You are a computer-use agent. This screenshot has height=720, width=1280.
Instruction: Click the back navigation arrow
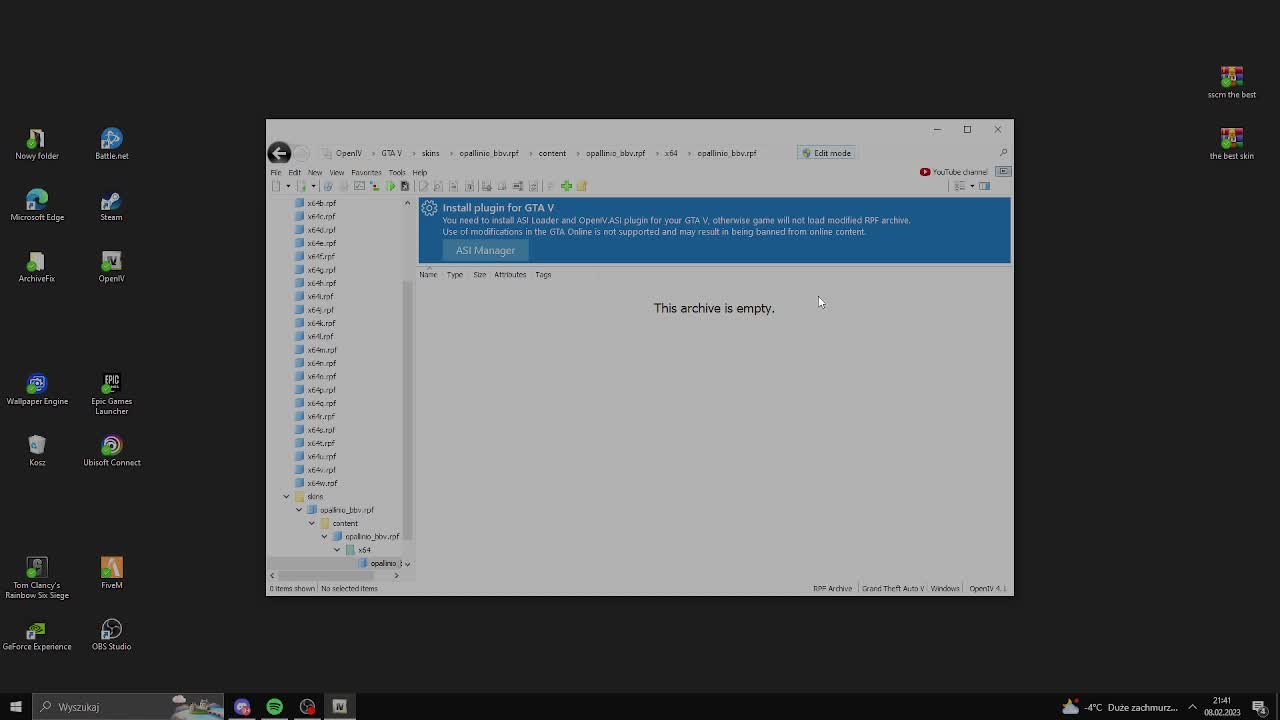[279, 152]
